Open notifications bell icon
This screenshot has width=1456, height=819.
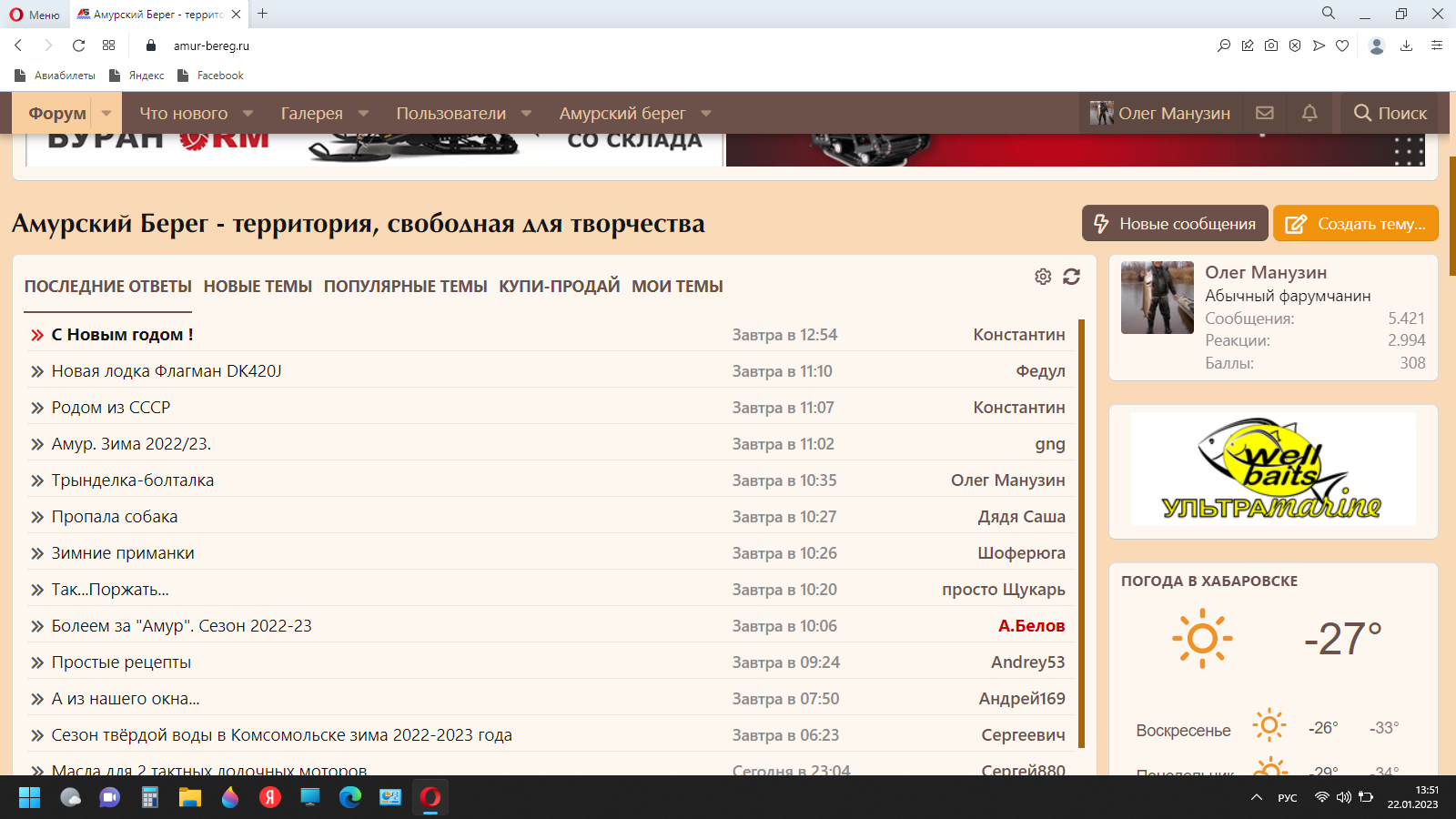[x=1309, y=113]
